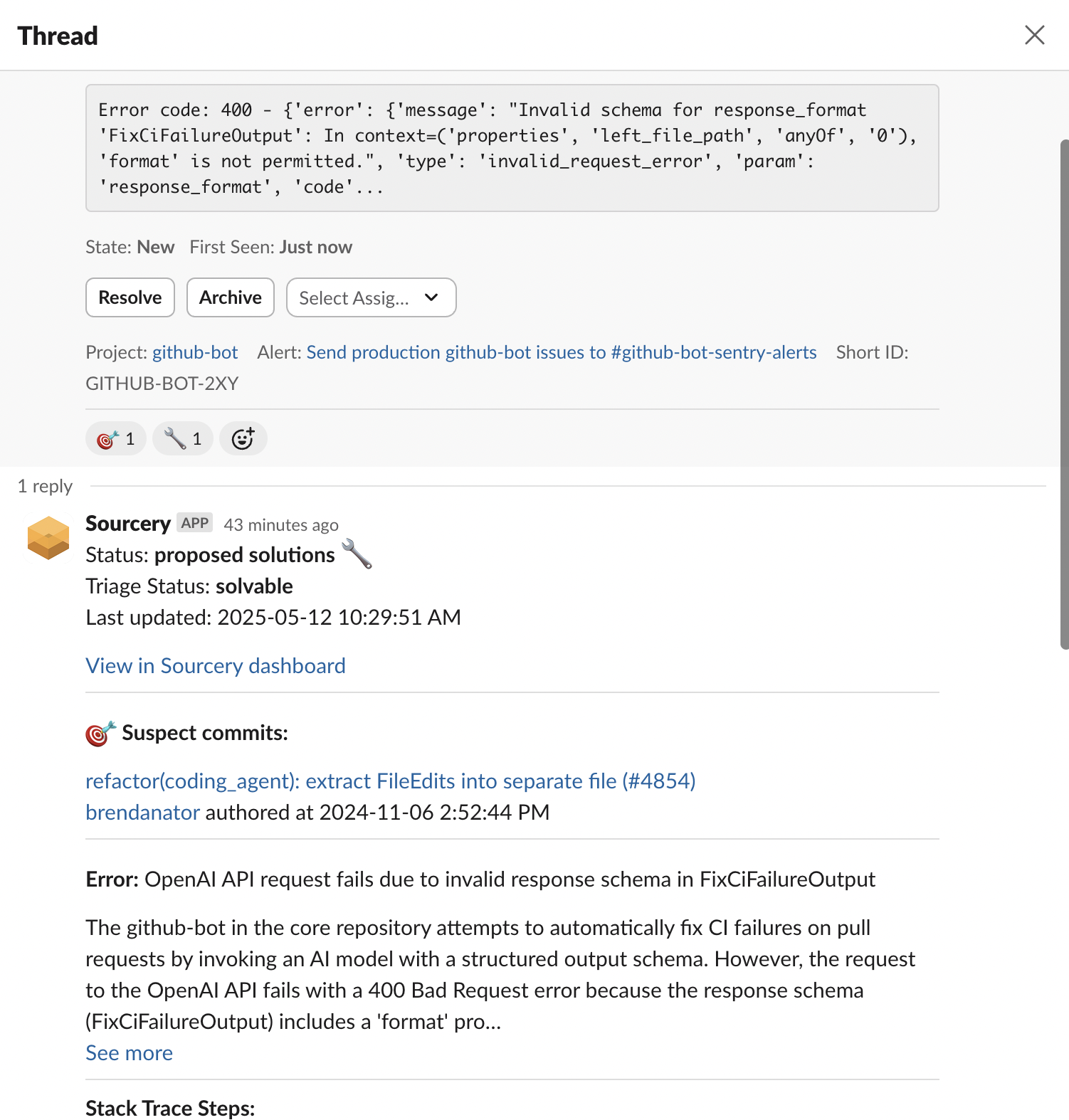This screenshot has height=1120, width=1069.
Task: Toggle the dart target emoji reaction
Action: 116,438
